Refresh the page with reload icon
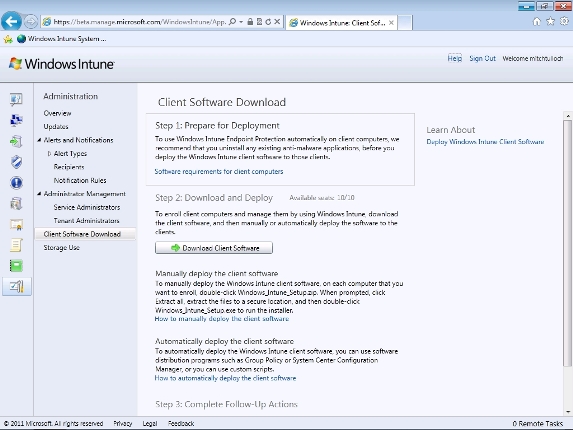 pos(268,22)
